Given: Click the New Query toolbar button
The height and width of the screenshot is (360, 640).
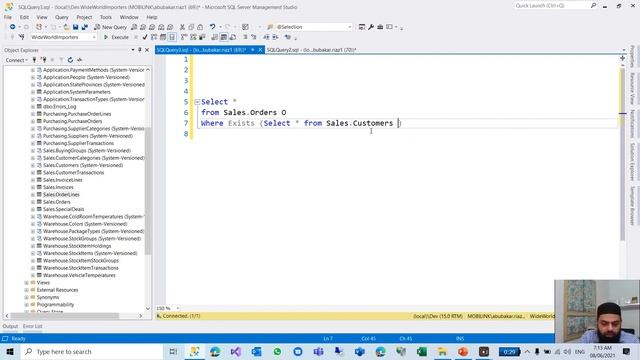Looking at the screenshot, I should coord(111,27).
